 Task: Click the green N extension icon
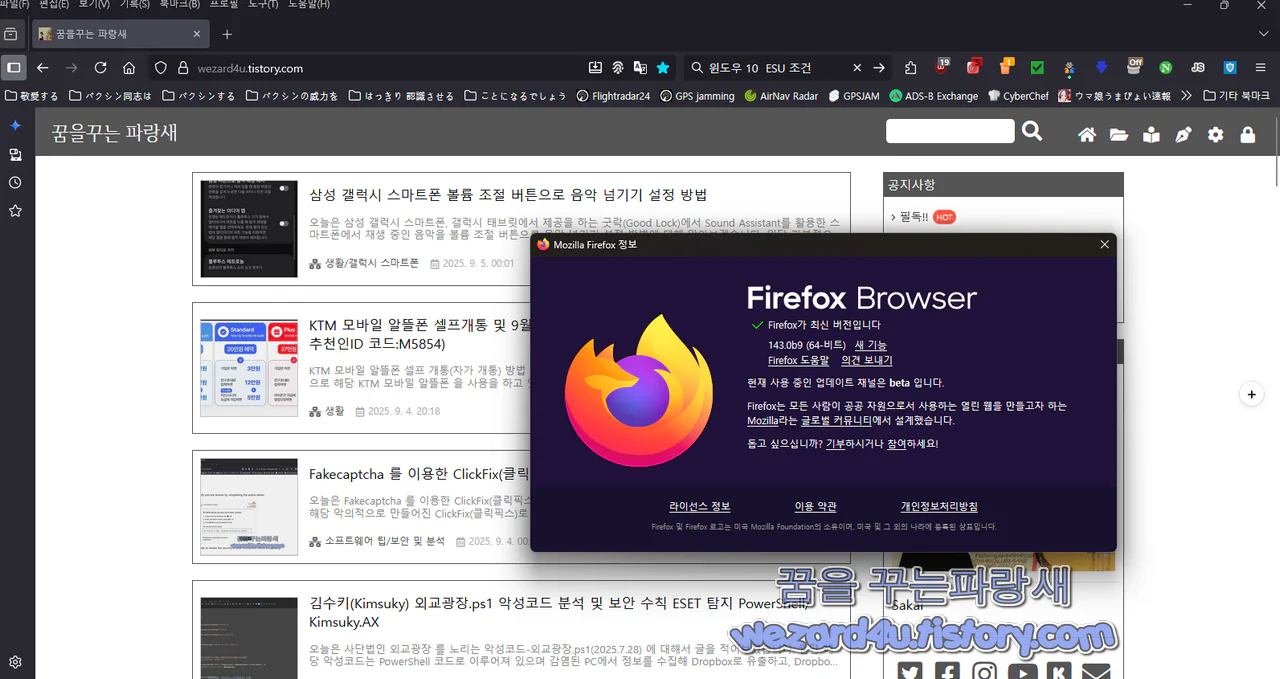tap(1165, 68)
